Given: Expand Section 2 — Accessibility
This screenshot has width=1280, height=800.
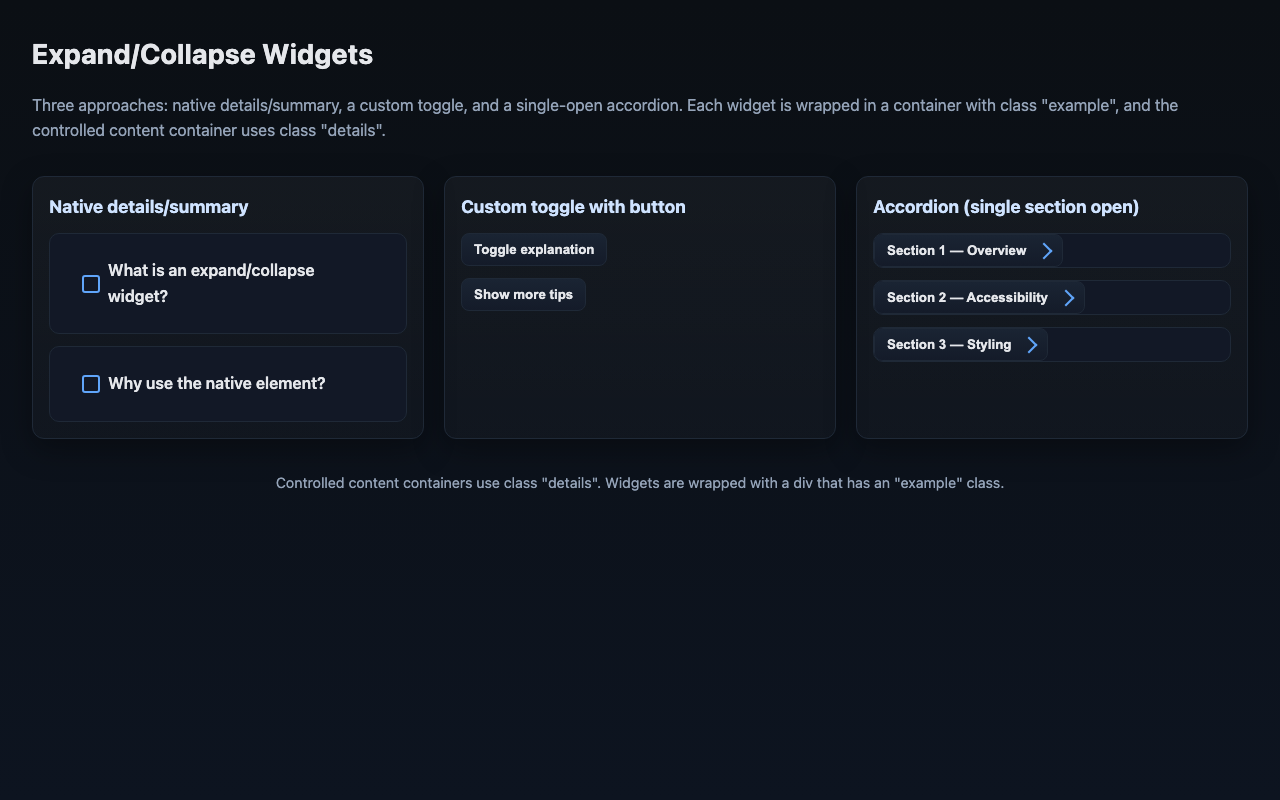Looking at the screenshot, I should 968,297.
